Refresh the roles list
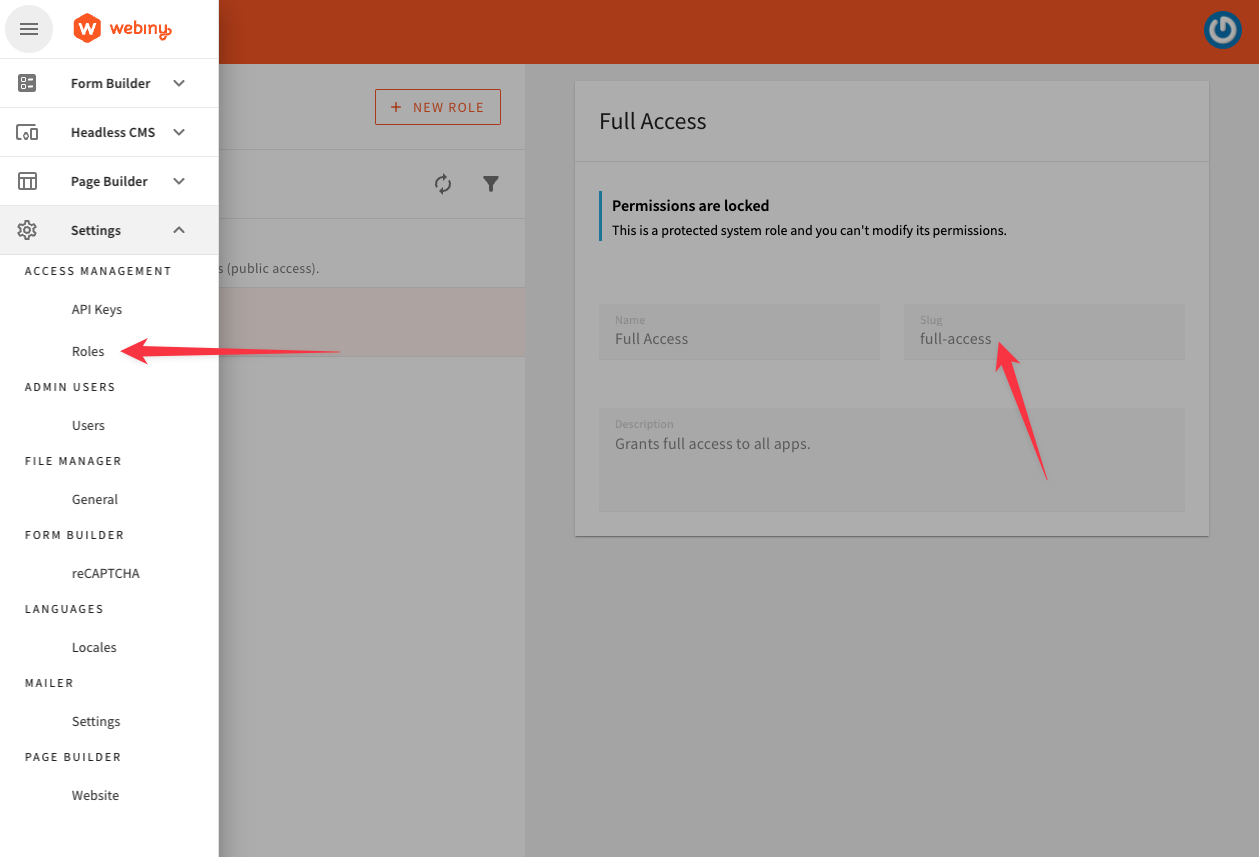This screenshot has height=857, width=1259. tap(443, 184)
